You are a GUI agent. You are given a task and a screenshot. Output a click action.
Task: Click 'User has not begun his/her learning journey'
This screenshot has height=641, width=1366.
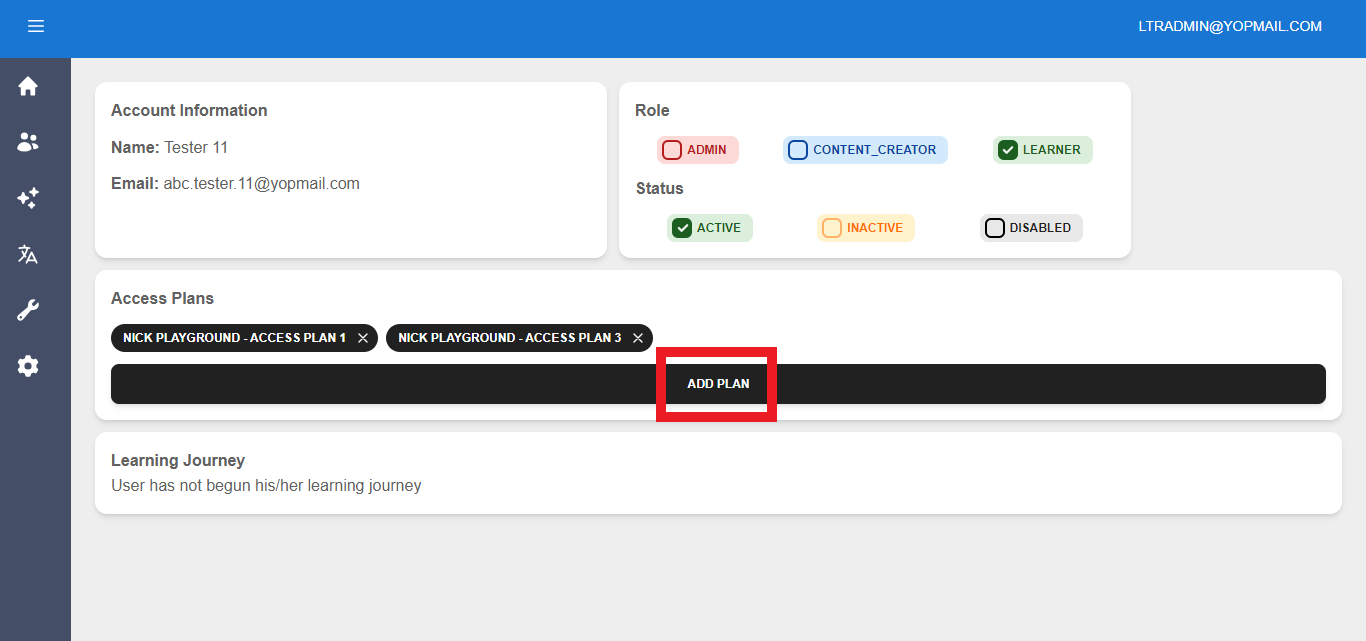[x=266, y=486]
